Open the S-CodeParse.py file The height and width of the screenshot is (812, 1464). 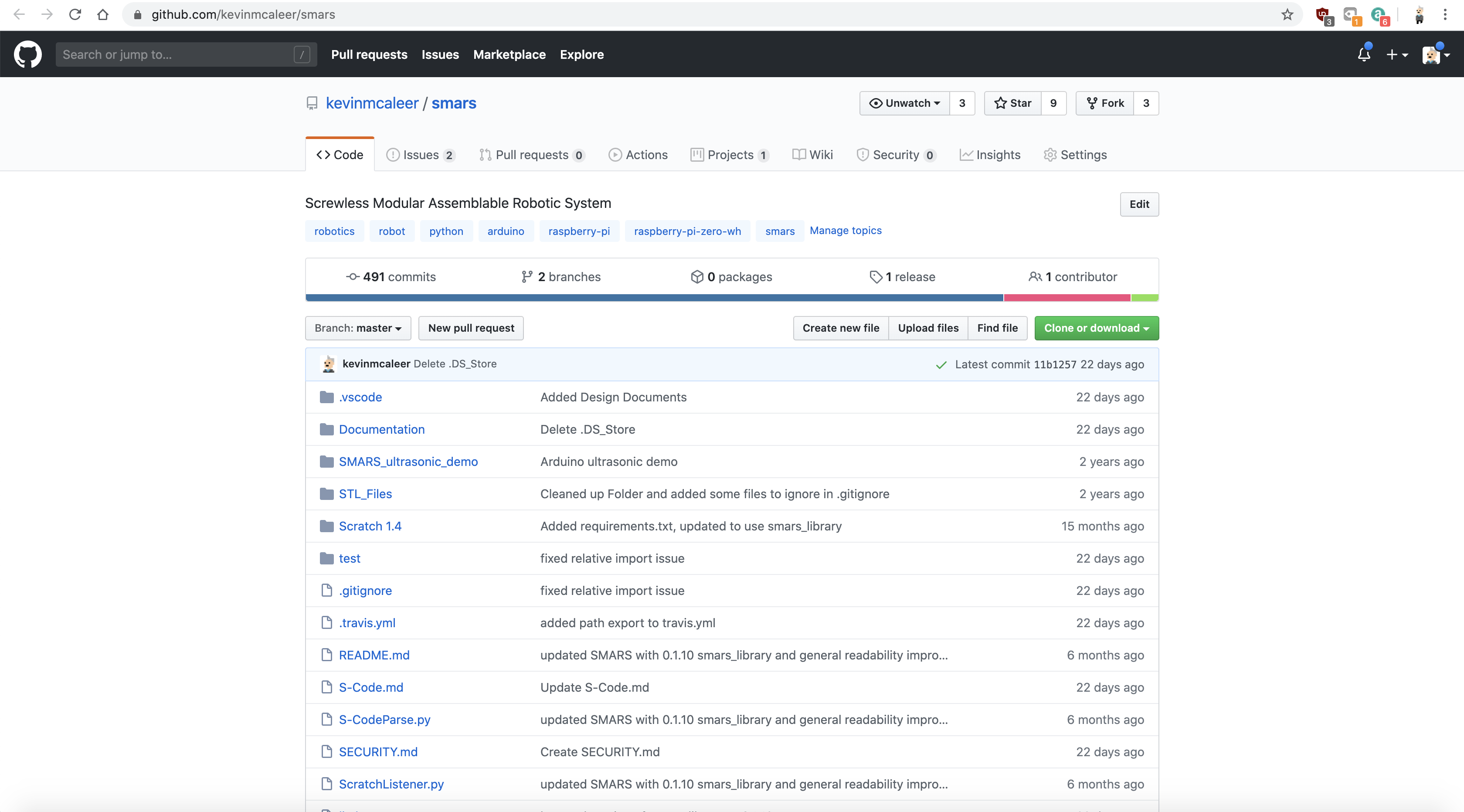(x=385, y=719)
